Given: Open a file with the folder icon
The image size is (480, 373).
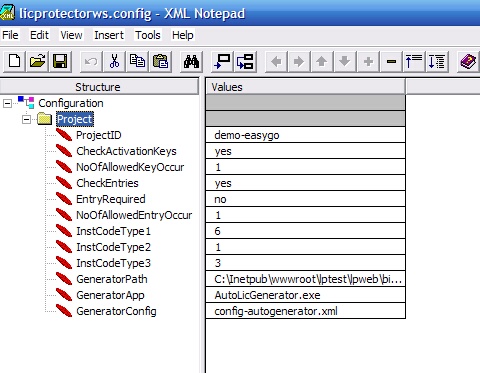Looking at the screenshot, I should (37, 61).
